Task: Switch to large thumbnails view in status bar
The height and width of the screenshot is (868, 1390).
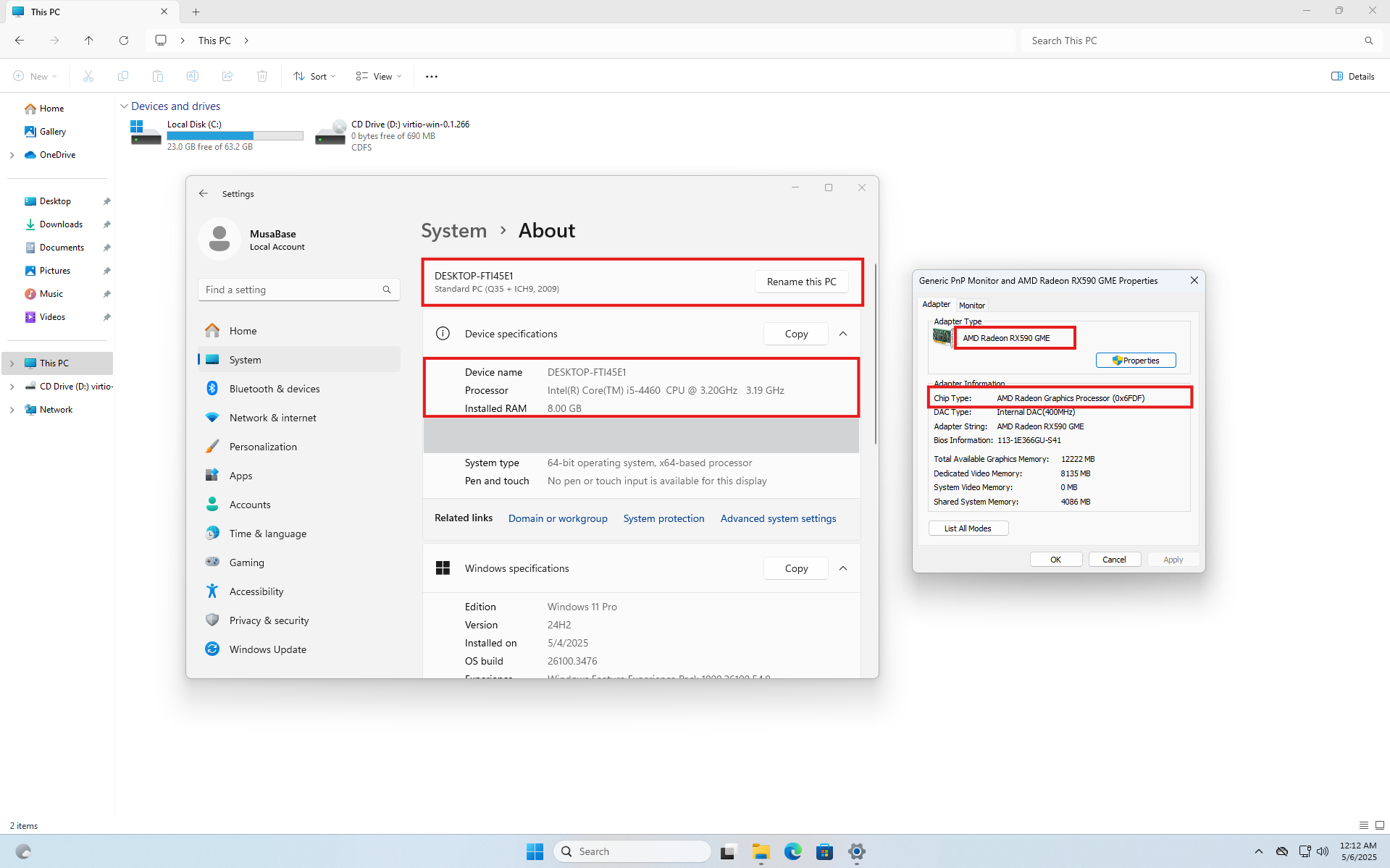Action: coord(1380,825)
